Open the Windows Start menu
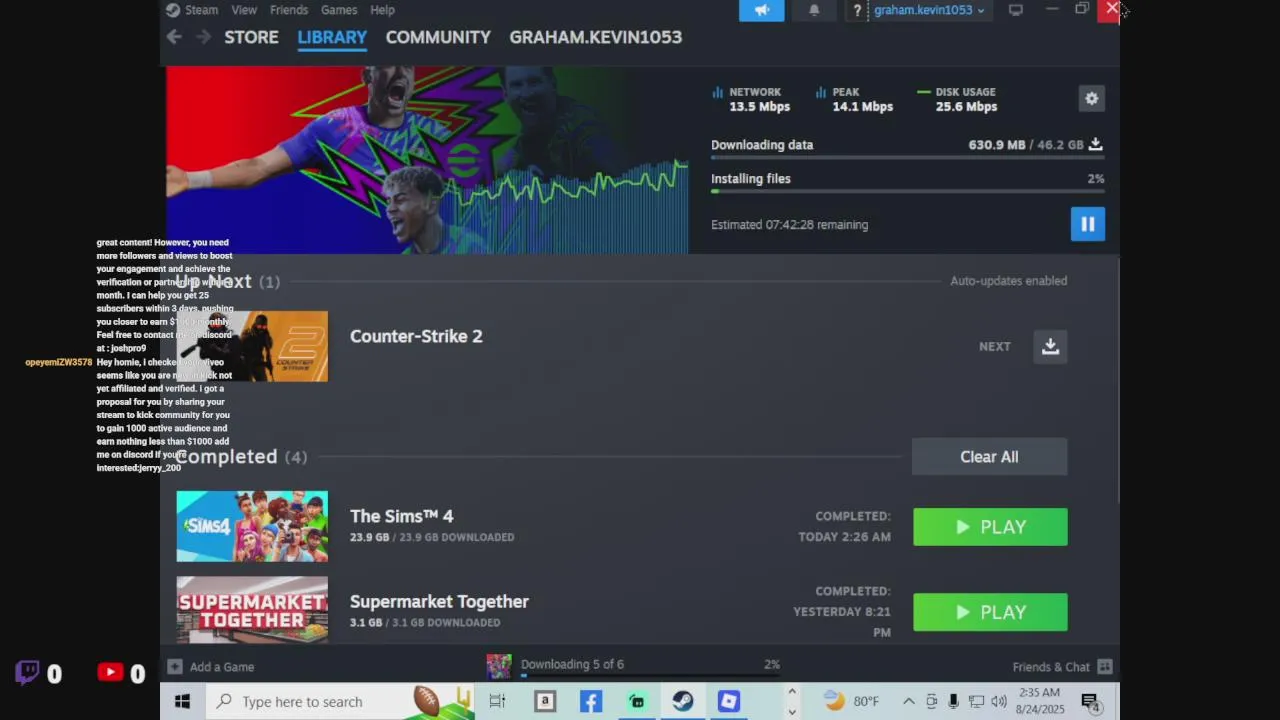Screen dimensions: 1280x720 183,702
